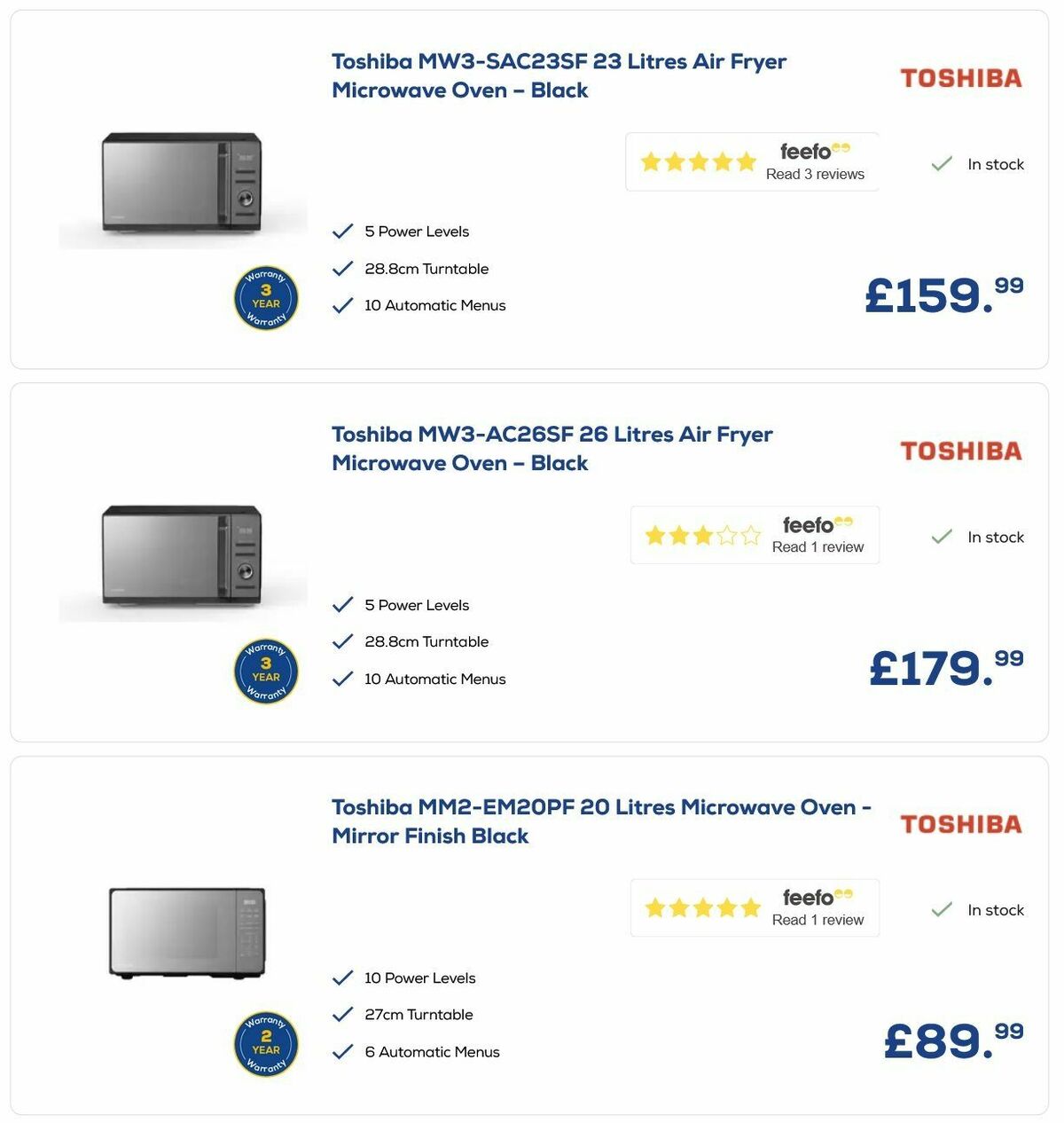Click the Toshiba brand logo for MW3-SAC23SF

[x=961, y=77]
